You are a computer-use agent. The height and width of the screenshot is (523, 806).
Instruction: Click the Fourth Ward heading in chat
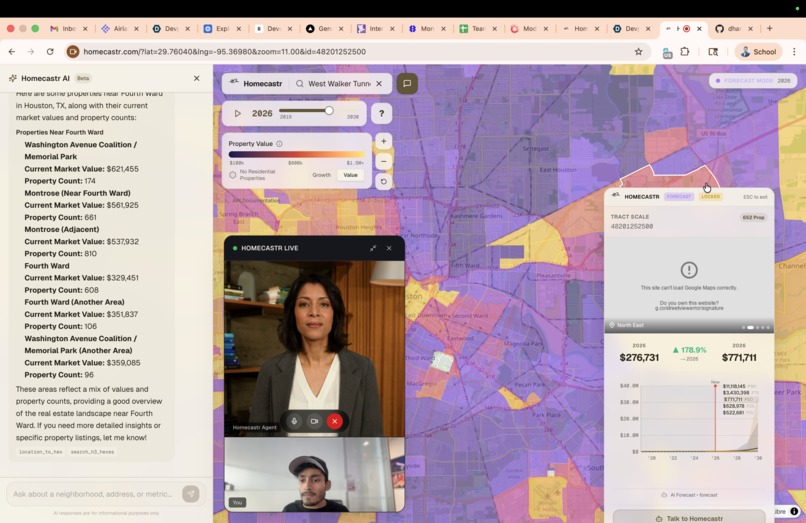pos(47,266)
